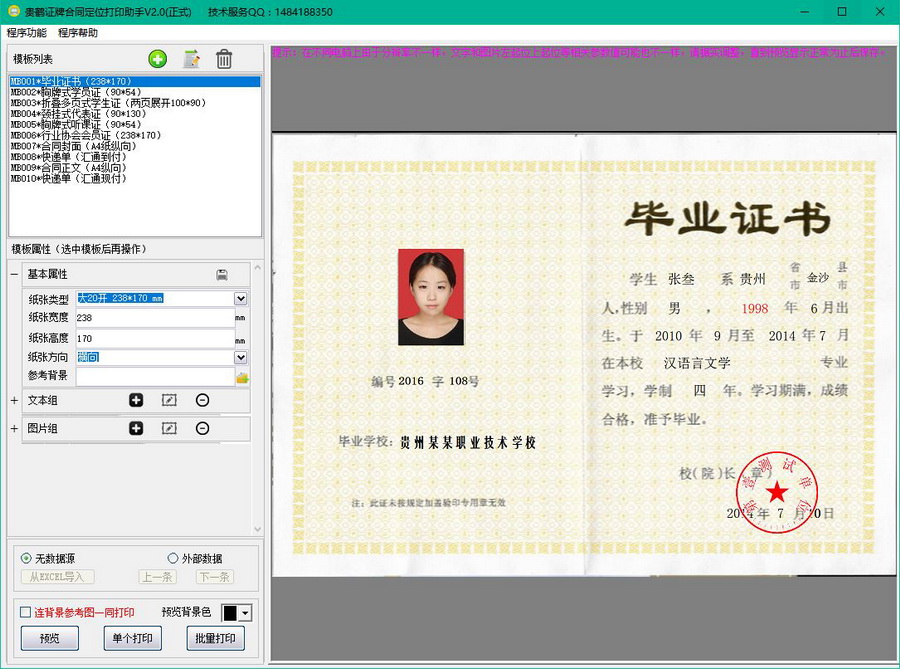Click 纸张宽度 input field showing 238

[x=156, y=317]
